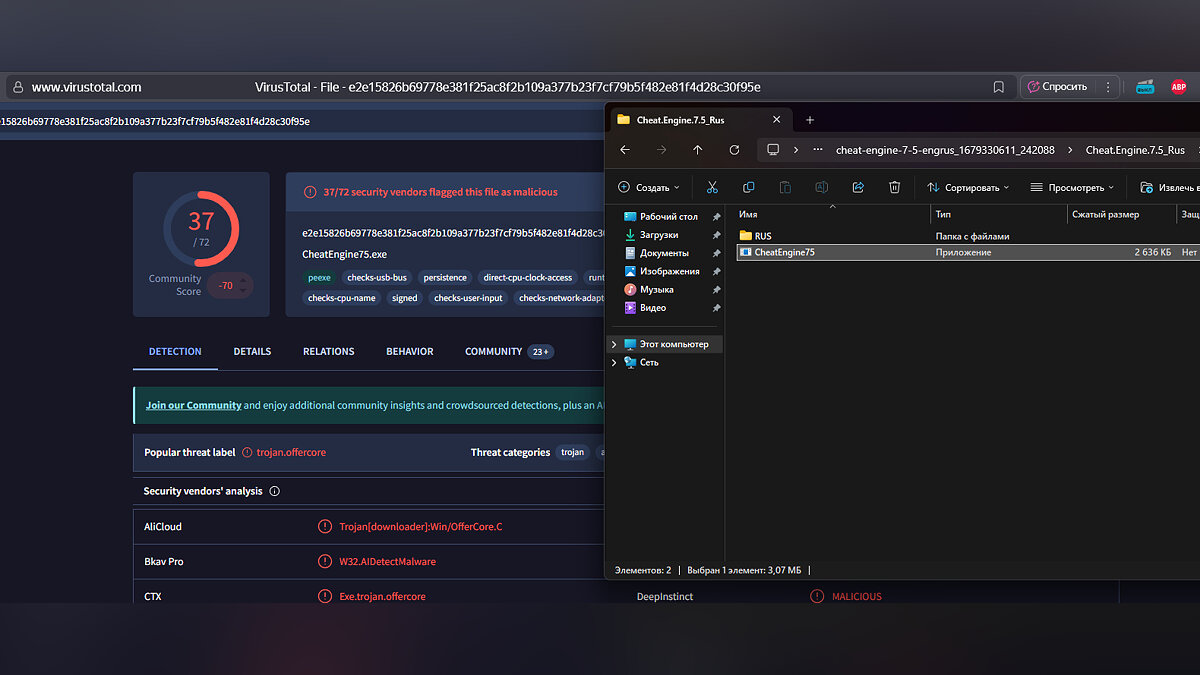Bookmark the VirusTotal page with bookmark icon
1200x675 pixels.
(998, 87)
